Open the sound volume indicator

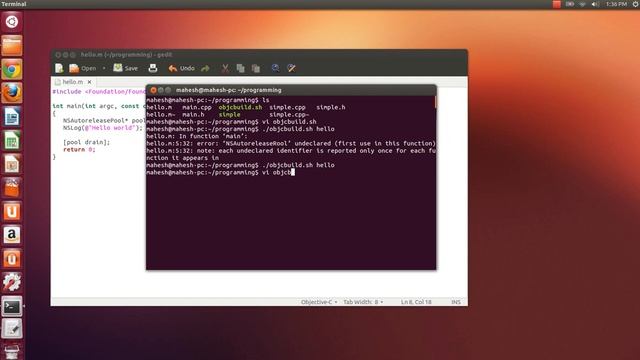595,4
